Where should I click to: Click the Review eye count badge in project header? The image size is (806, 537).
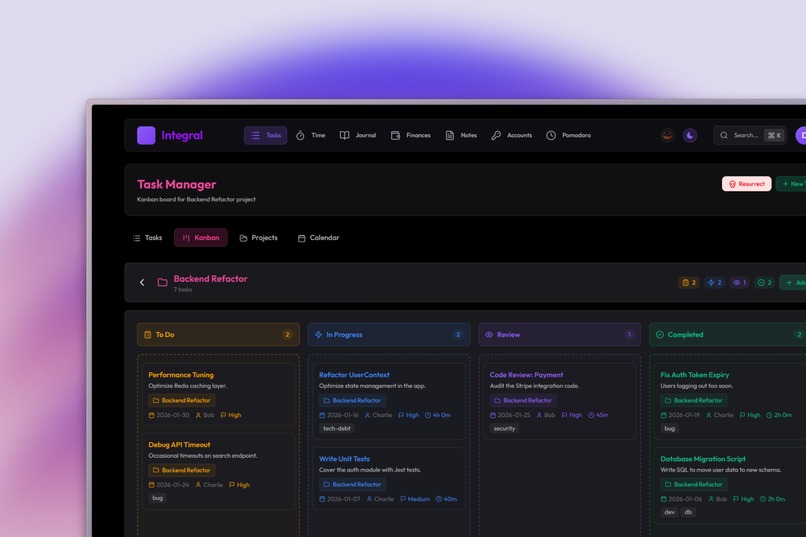coord(739,282)
